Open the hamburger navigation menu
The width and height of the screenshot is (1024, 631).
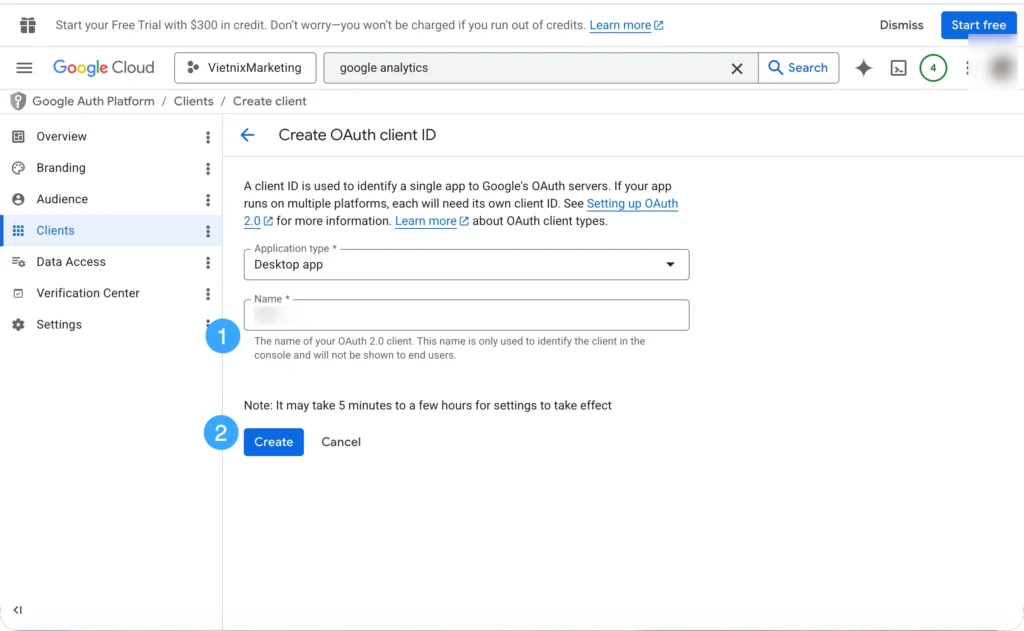(x=24, y=68)
